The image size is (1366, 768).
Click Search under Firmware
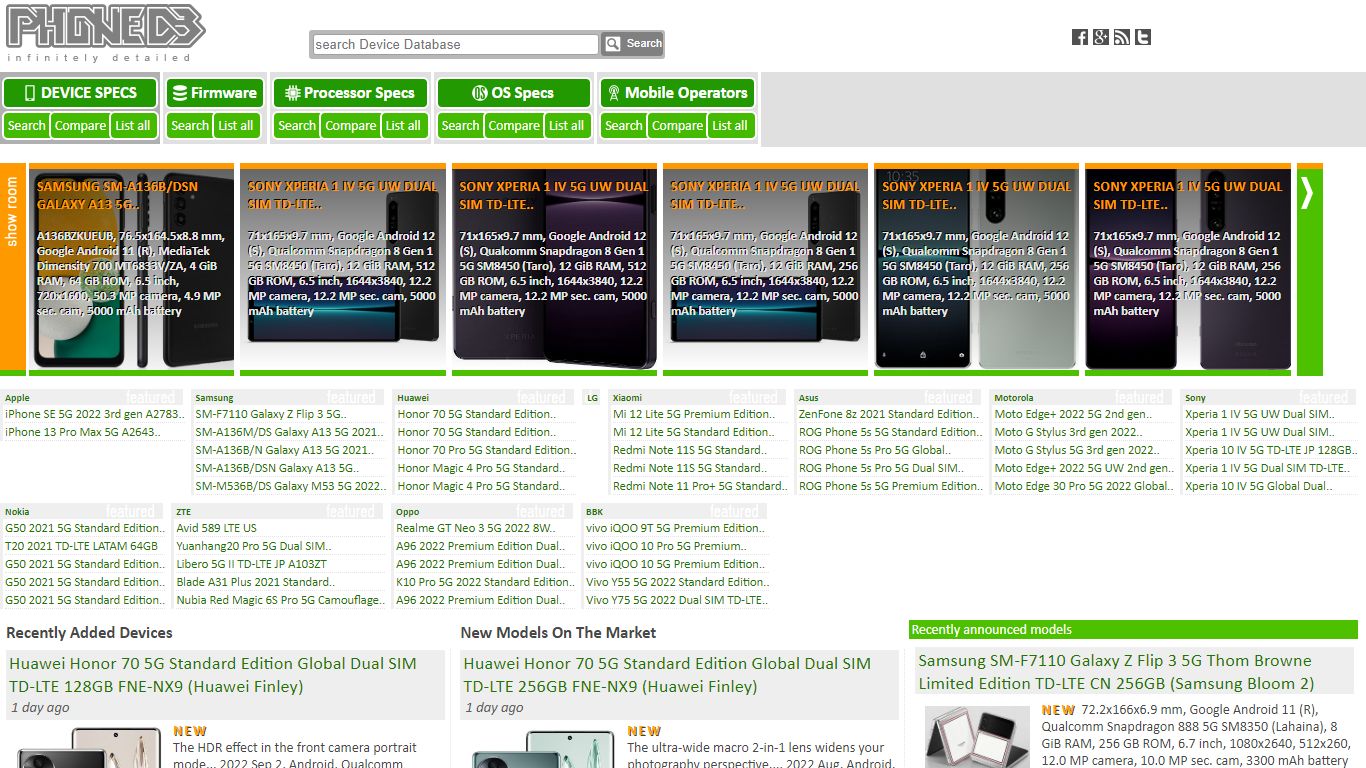(190, 126)
